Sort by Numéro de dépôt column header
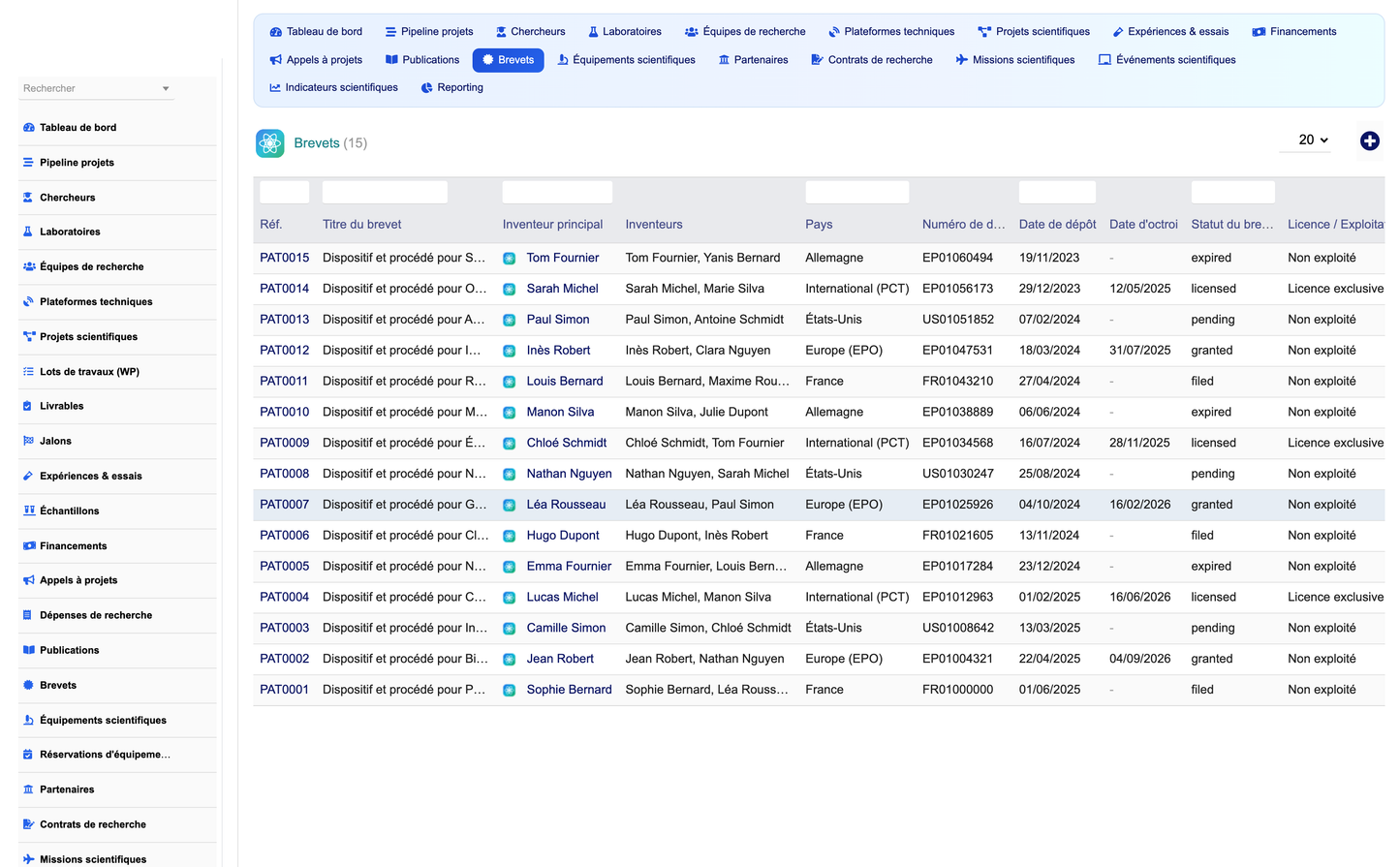The width and height of the screenshot is (1400, 867). click(x=964, y=224)
